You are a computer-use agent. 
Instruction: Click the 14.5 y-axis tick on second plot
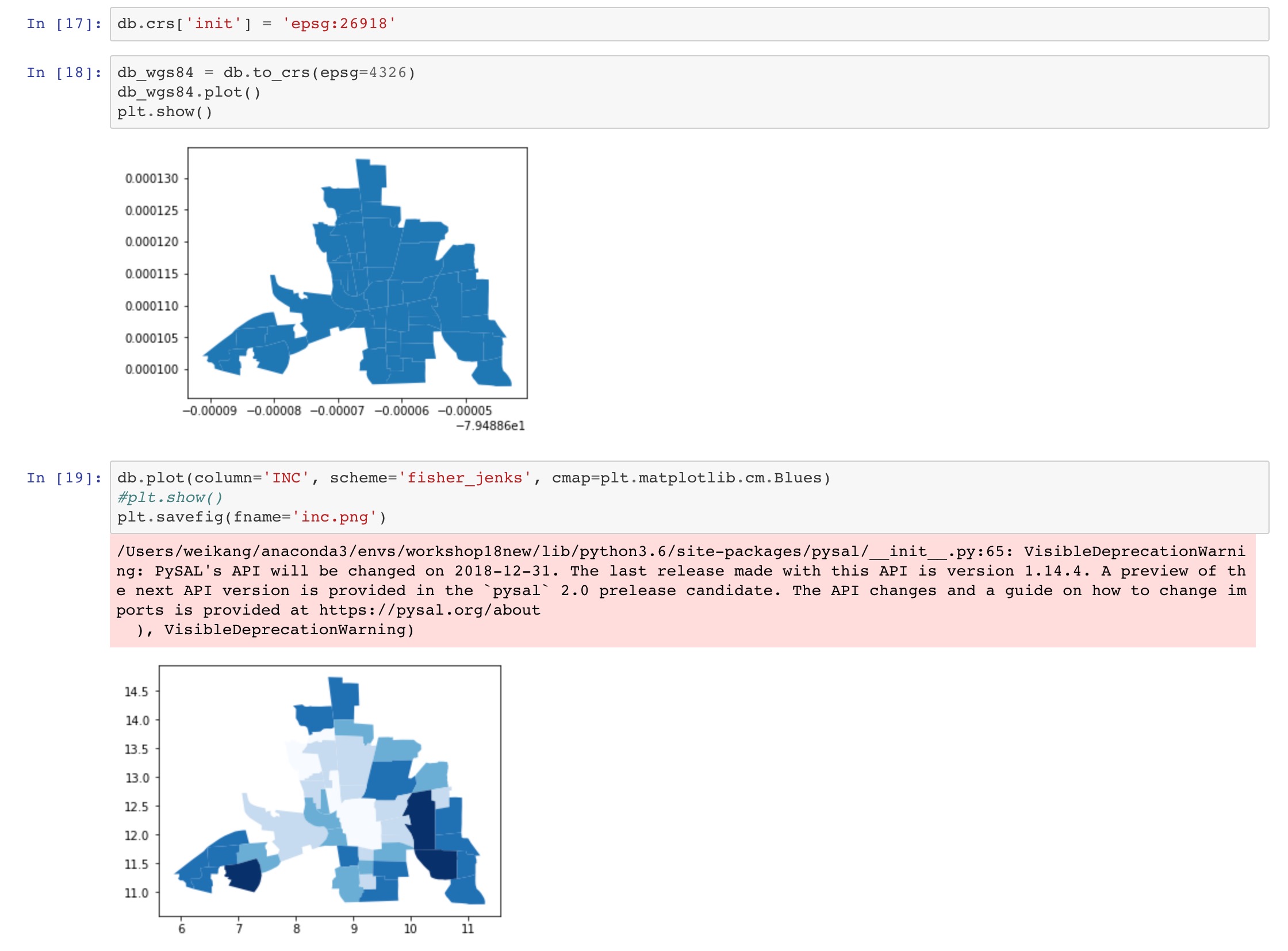pos(136,692)
